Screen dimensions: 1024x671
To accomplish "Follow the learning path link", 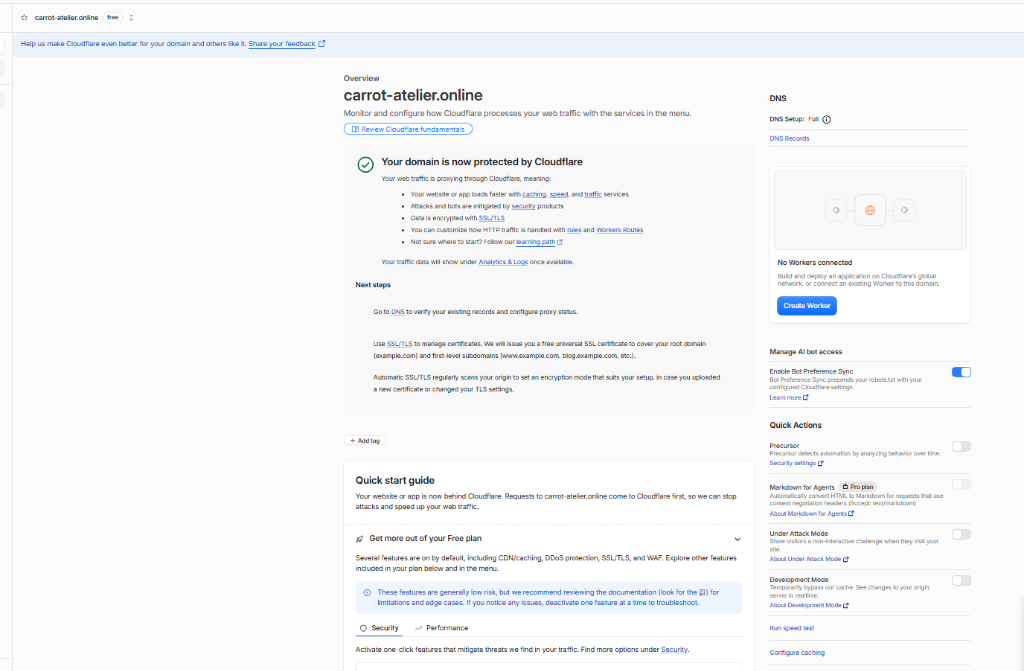I will click(x=536, y=242).
